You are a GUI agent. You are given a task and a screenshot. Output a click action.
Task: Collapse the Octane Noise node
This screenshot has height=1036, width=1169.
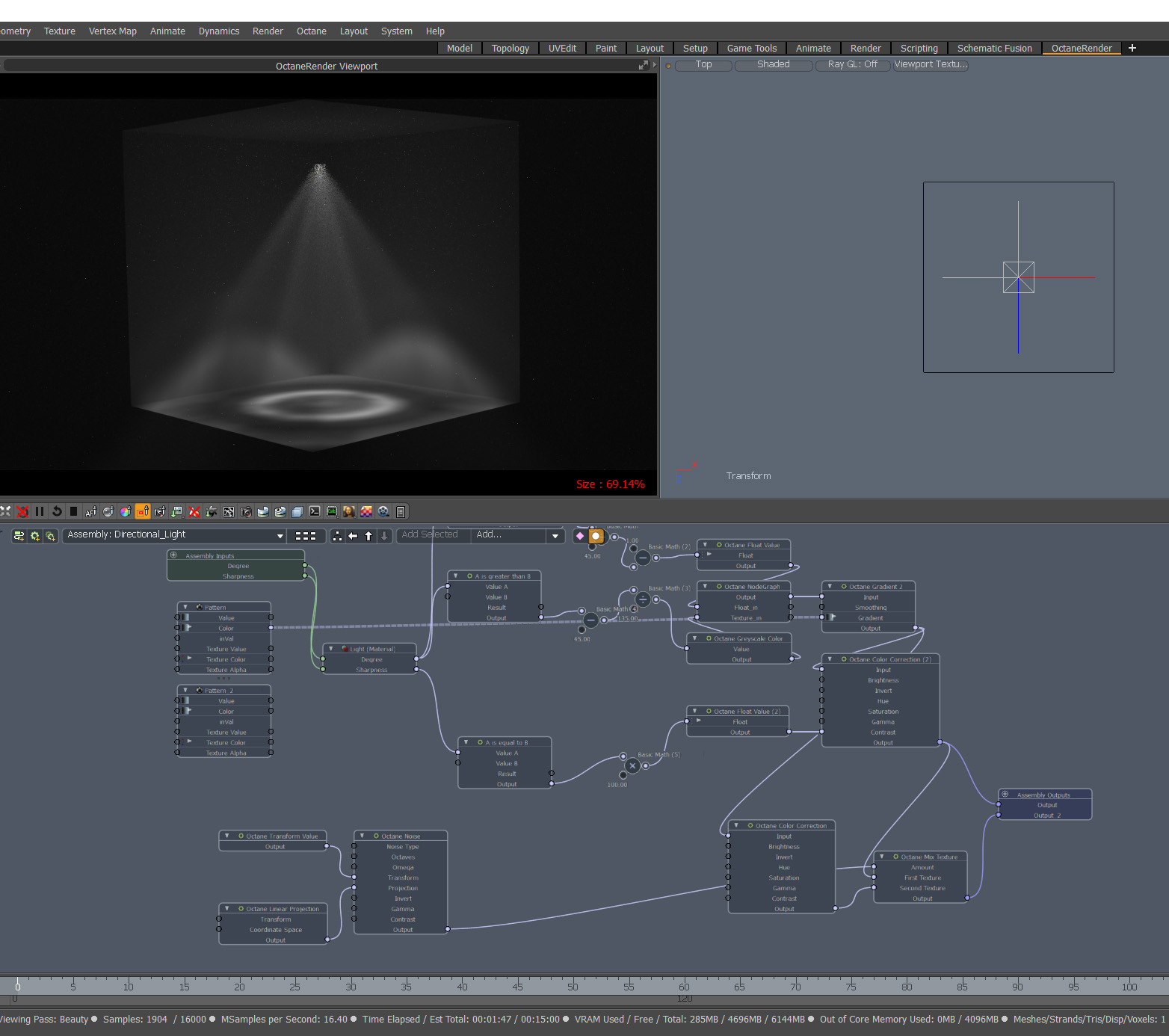(x=363, y=836)
